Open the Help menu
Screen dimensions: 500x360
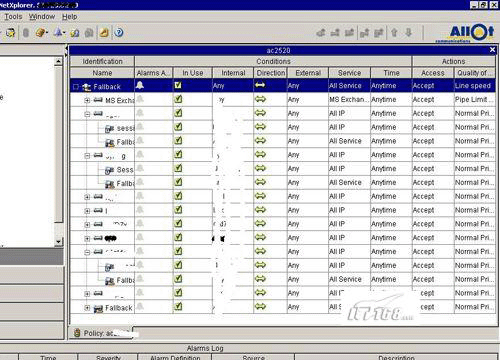tap(69, 16)
